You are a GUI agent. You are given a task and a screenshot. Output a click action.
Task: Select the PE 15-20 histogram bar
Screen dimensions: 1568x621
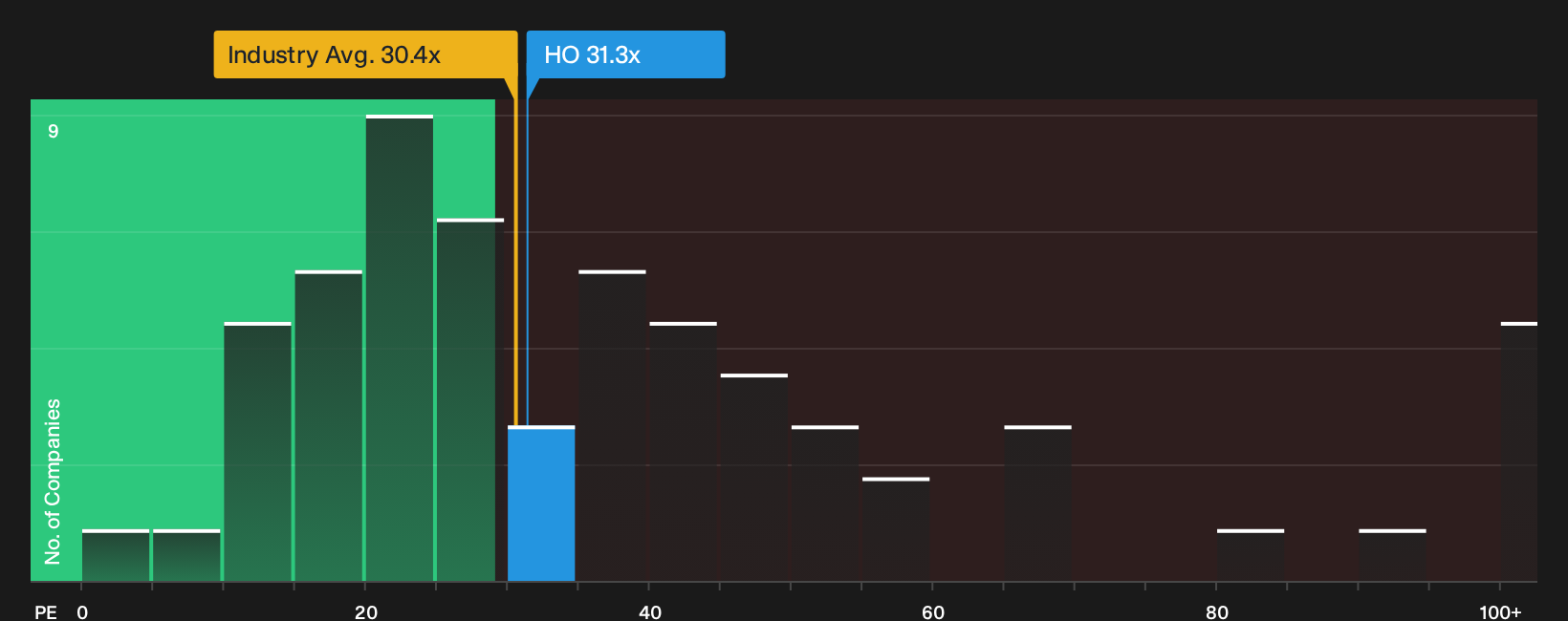click(x=329, y=426)
